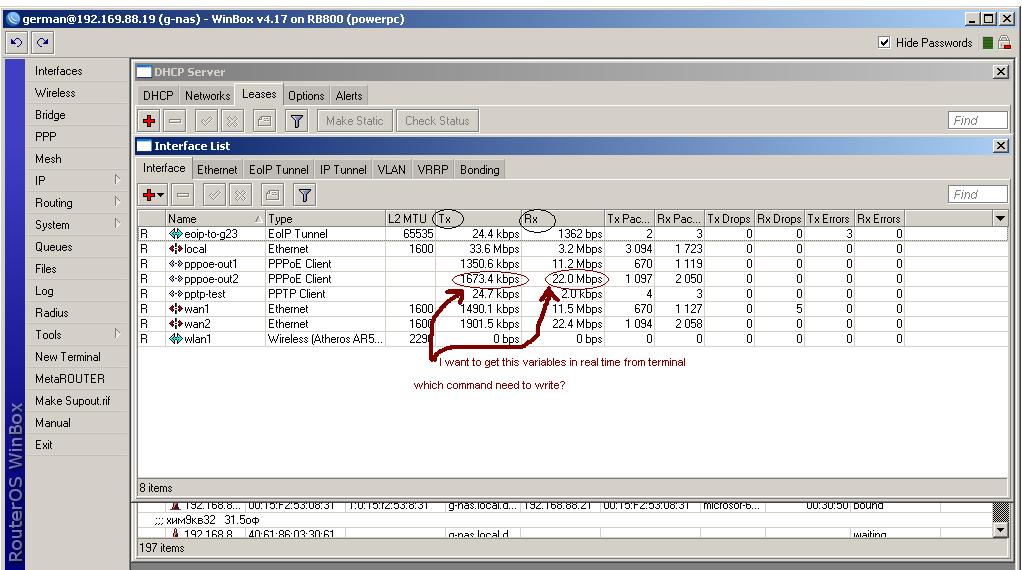The width and height of the screenshot is (1022, 570).
Task: Switch to Leases tab in DHCP Server
Action: click(259, 94)
